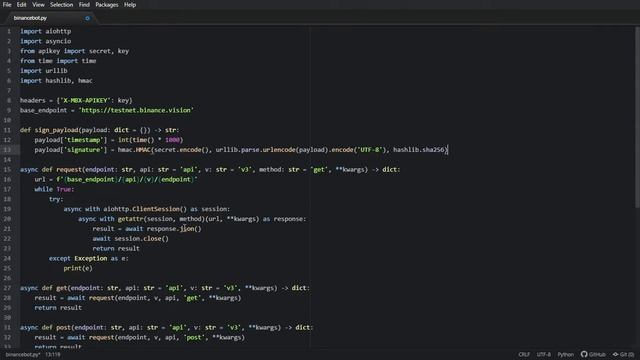The width and height of the screenshot is (640, 360).
Task: Click 'import asyncio' on line 2
Action: pos(46,41)
